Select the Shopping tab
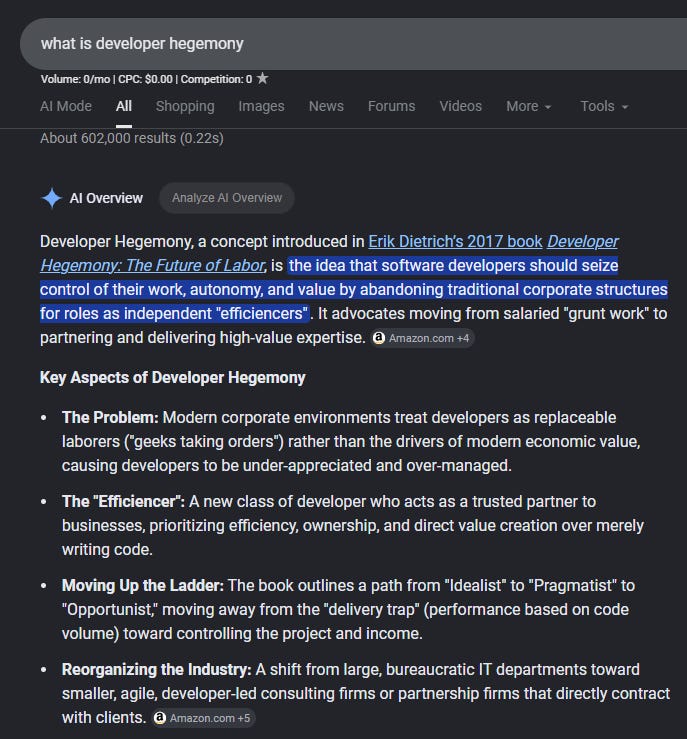The image size is (687, 739). coord(185,107)
